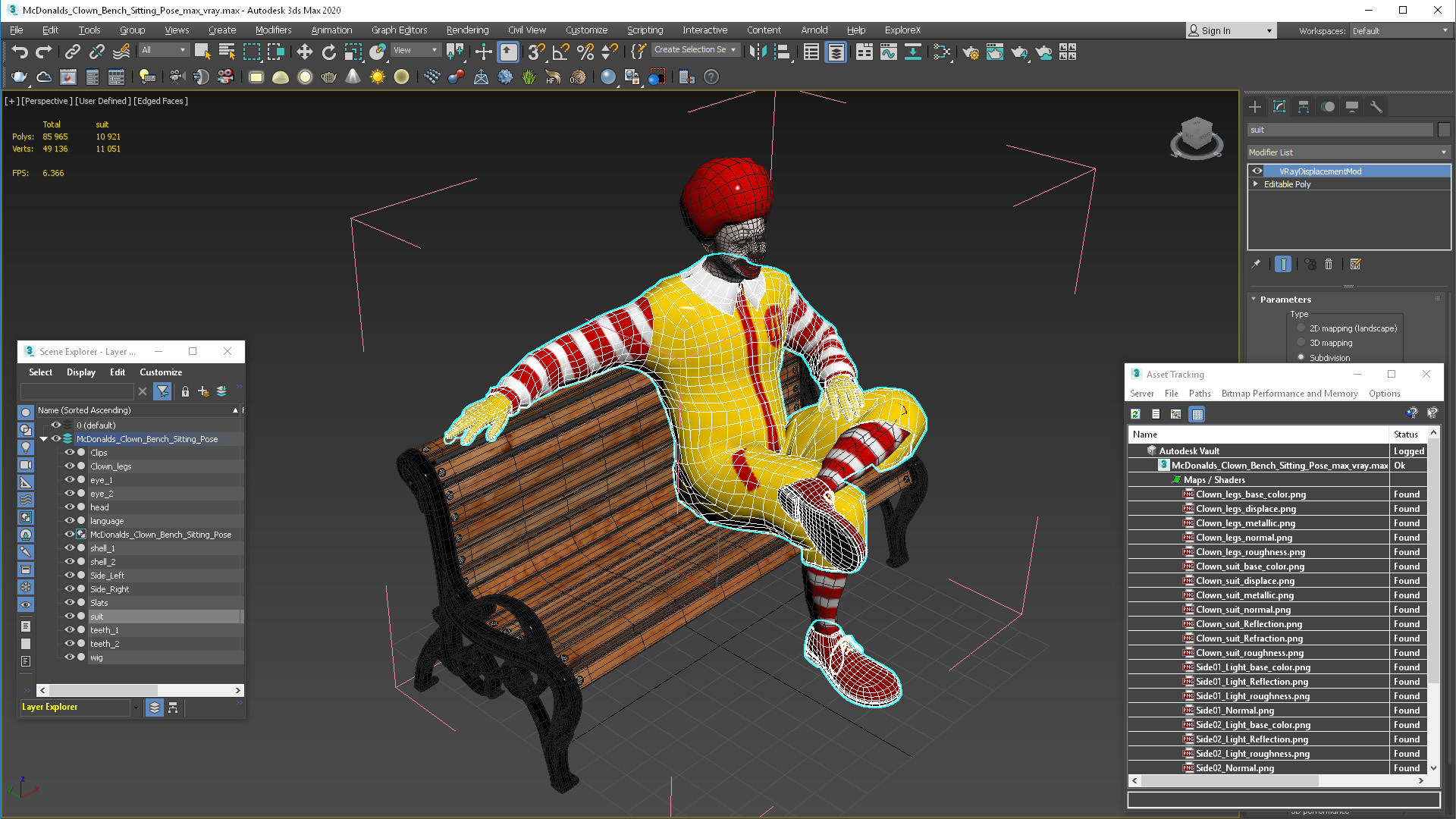Image resolution: width=1456 pixels, height=819 pixels.
Task: Toggle visibility of Clown_legs
Action: pos(69,466)
